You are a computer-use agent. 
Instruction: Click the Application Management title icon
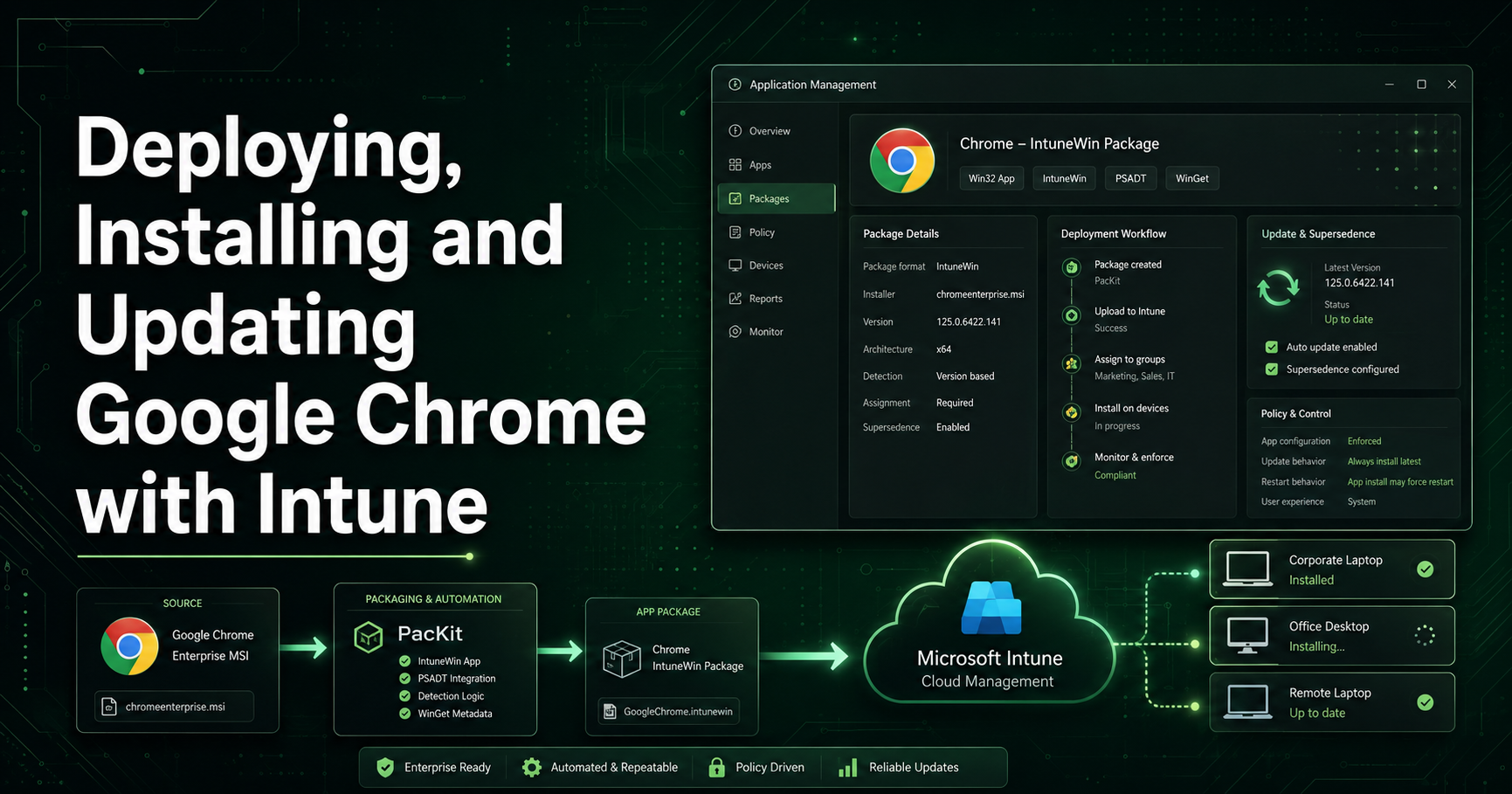point(735,85)
